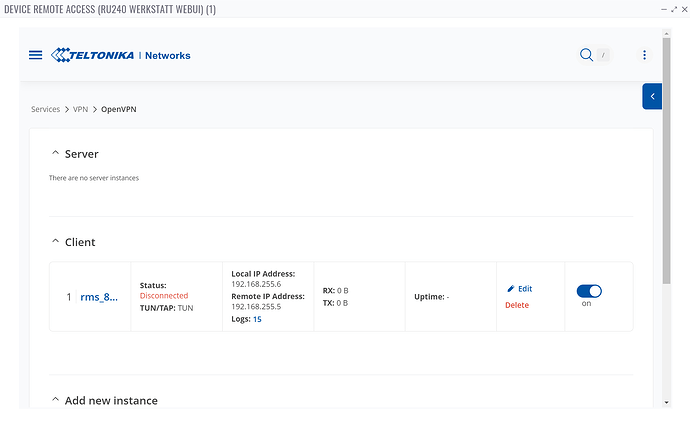Click 'There are no server instances' text
The image size is (690, 423).
pyautogui.click(x=94, y=178)
